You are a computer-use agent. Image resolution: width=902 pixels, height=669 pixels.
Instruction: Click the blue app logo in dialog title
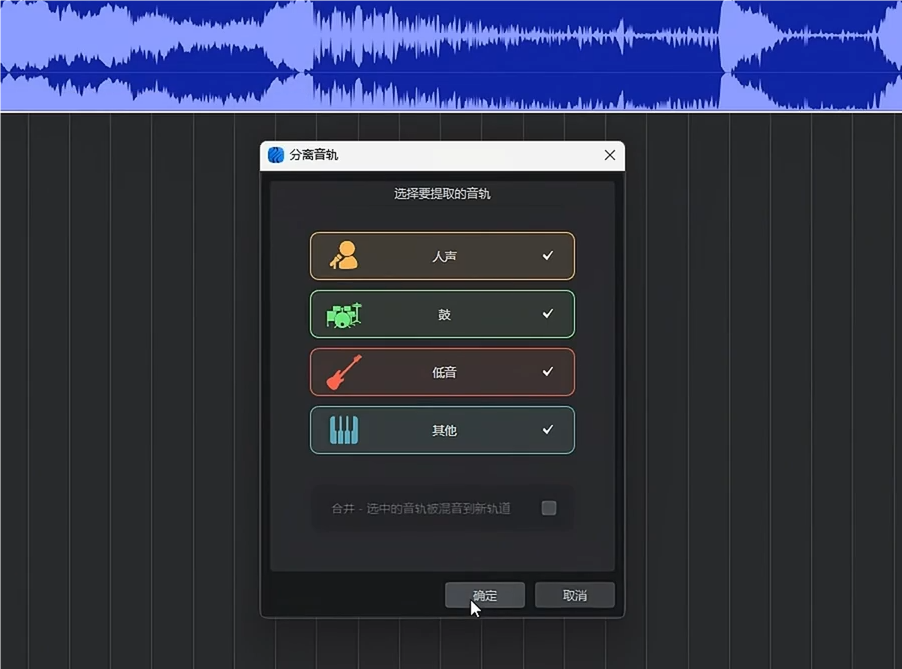276,155
